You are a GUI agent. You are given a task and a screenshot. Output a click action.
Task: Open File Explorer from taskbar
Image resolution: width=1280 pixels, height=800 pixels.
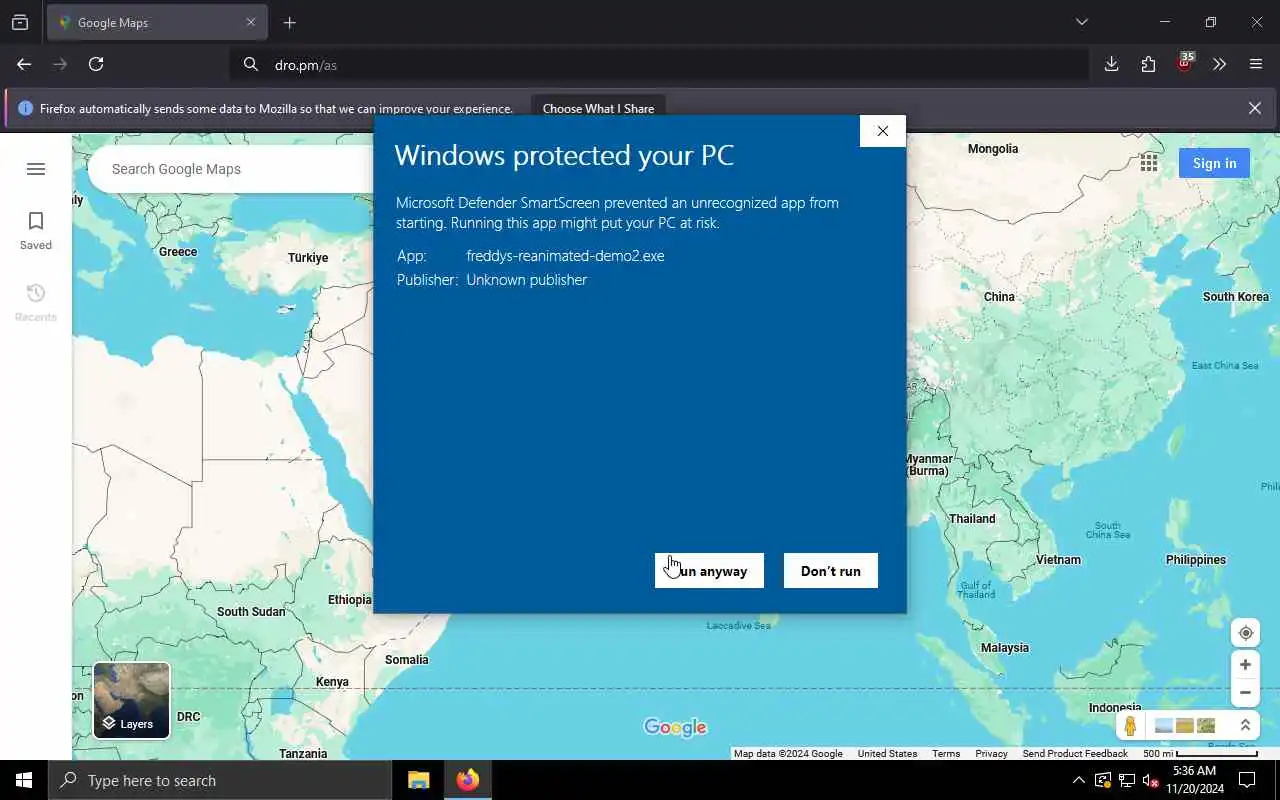[x=419, y=780]
